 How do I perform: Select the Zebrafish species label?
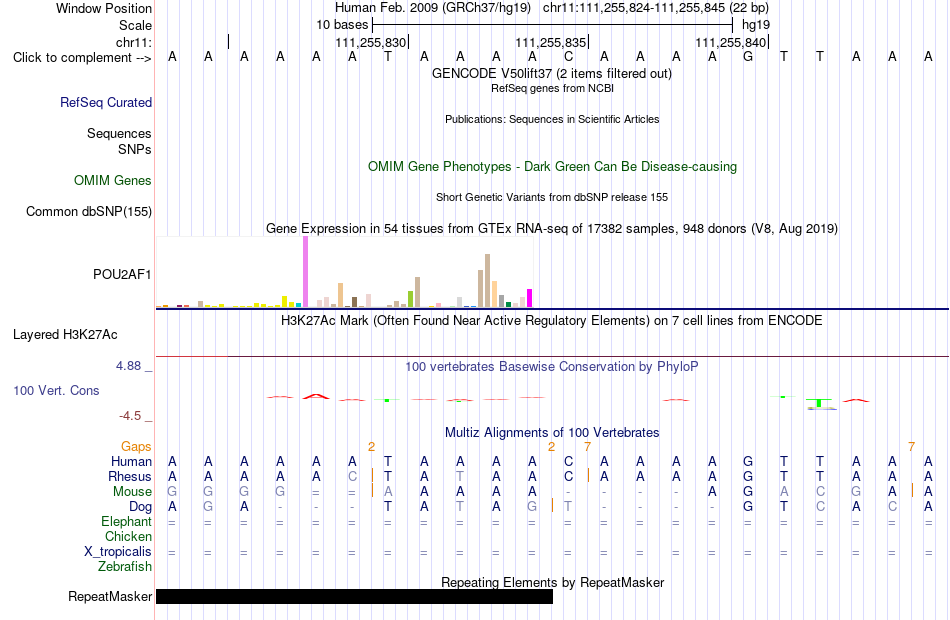point(125,567)
